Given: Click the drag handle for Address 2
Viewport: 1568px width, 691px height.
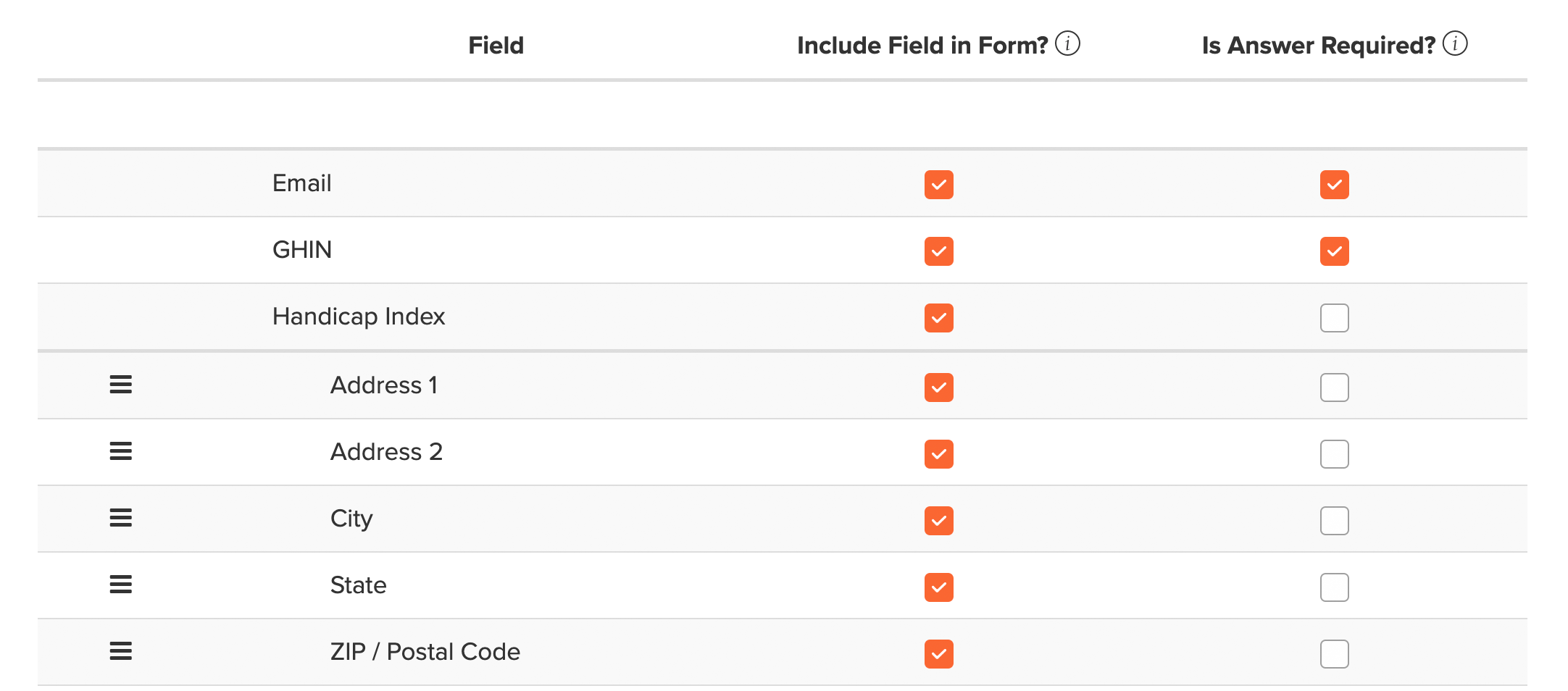Looking at the screenshot, I should pyautogui.click(x=121, y=451).
